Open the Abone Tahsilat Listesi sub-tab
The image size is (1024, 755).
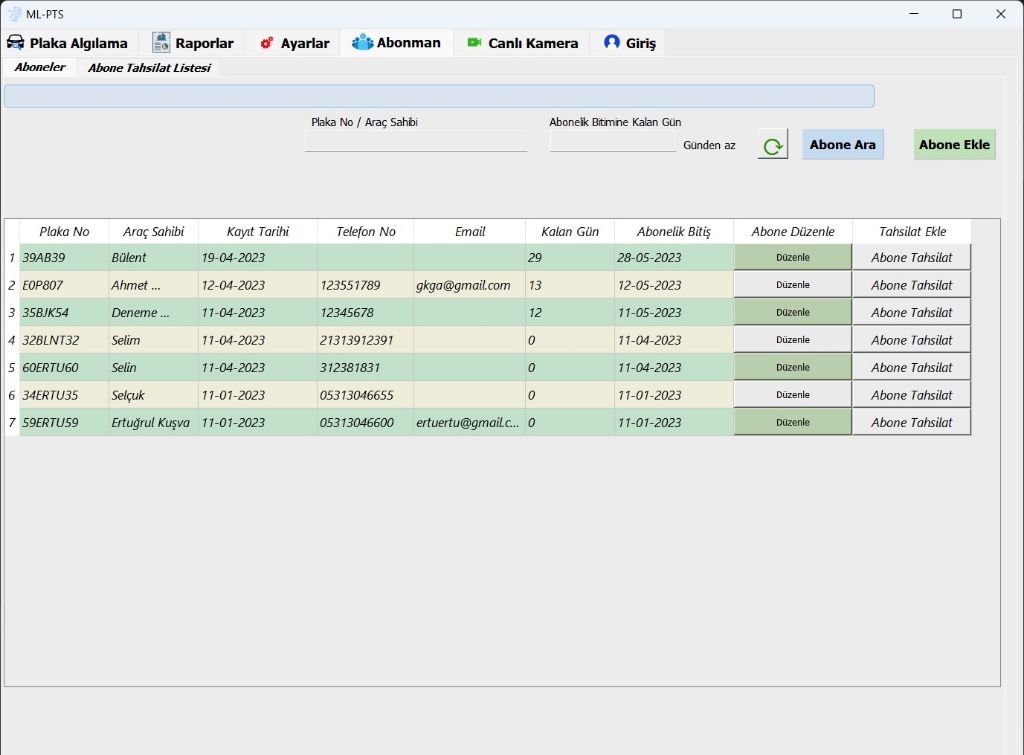click(149, 67)
